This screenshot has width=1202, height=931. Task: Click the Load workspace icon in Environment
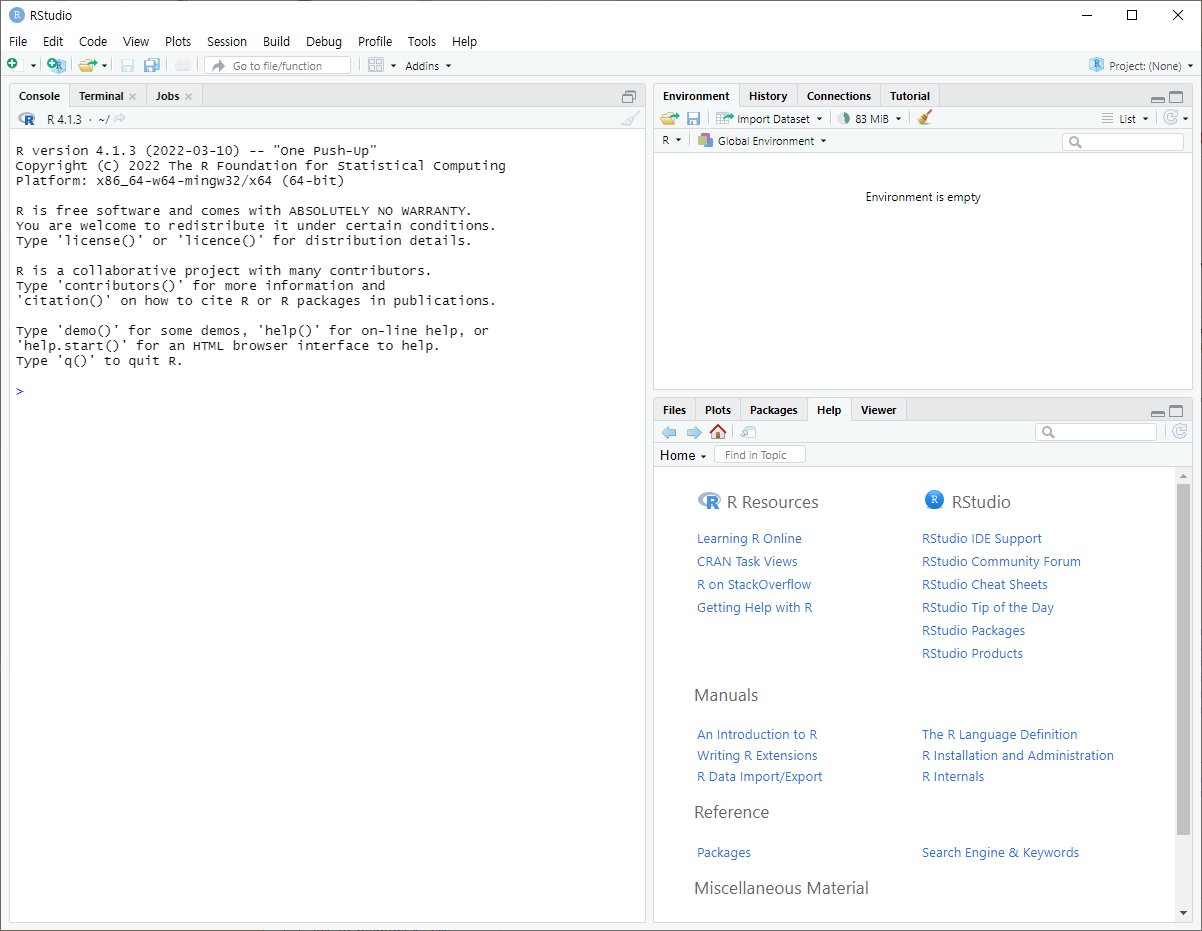669,118
